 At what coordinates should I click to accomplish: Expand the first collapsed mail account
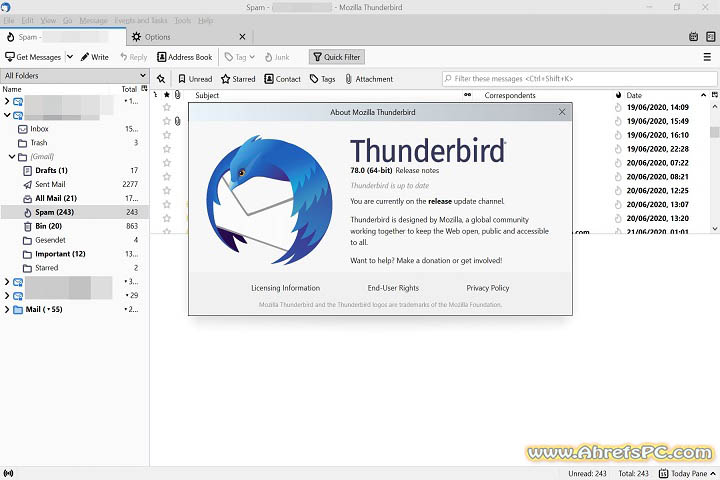coord(7,101)
